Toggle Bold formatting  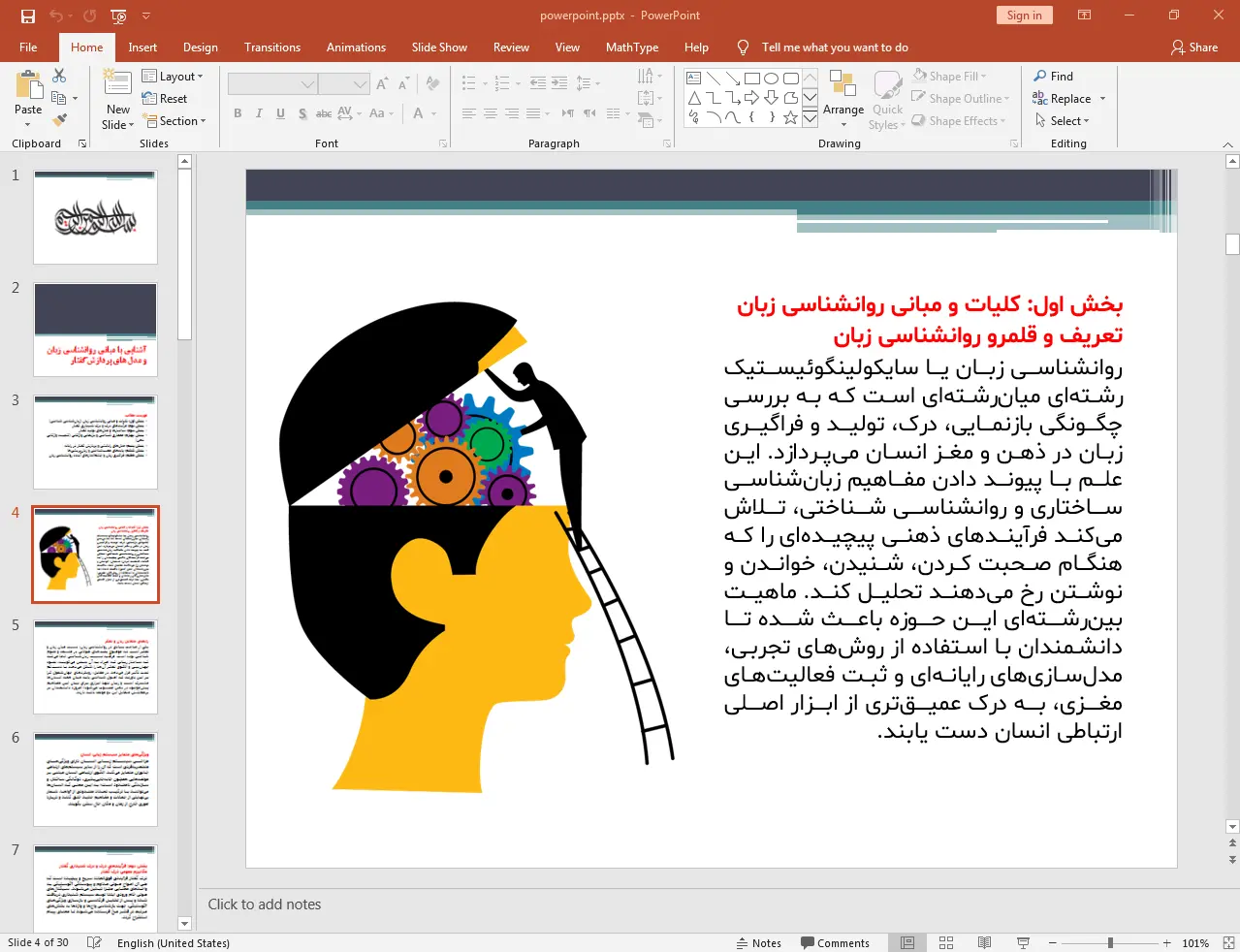(x=238, y=113)
